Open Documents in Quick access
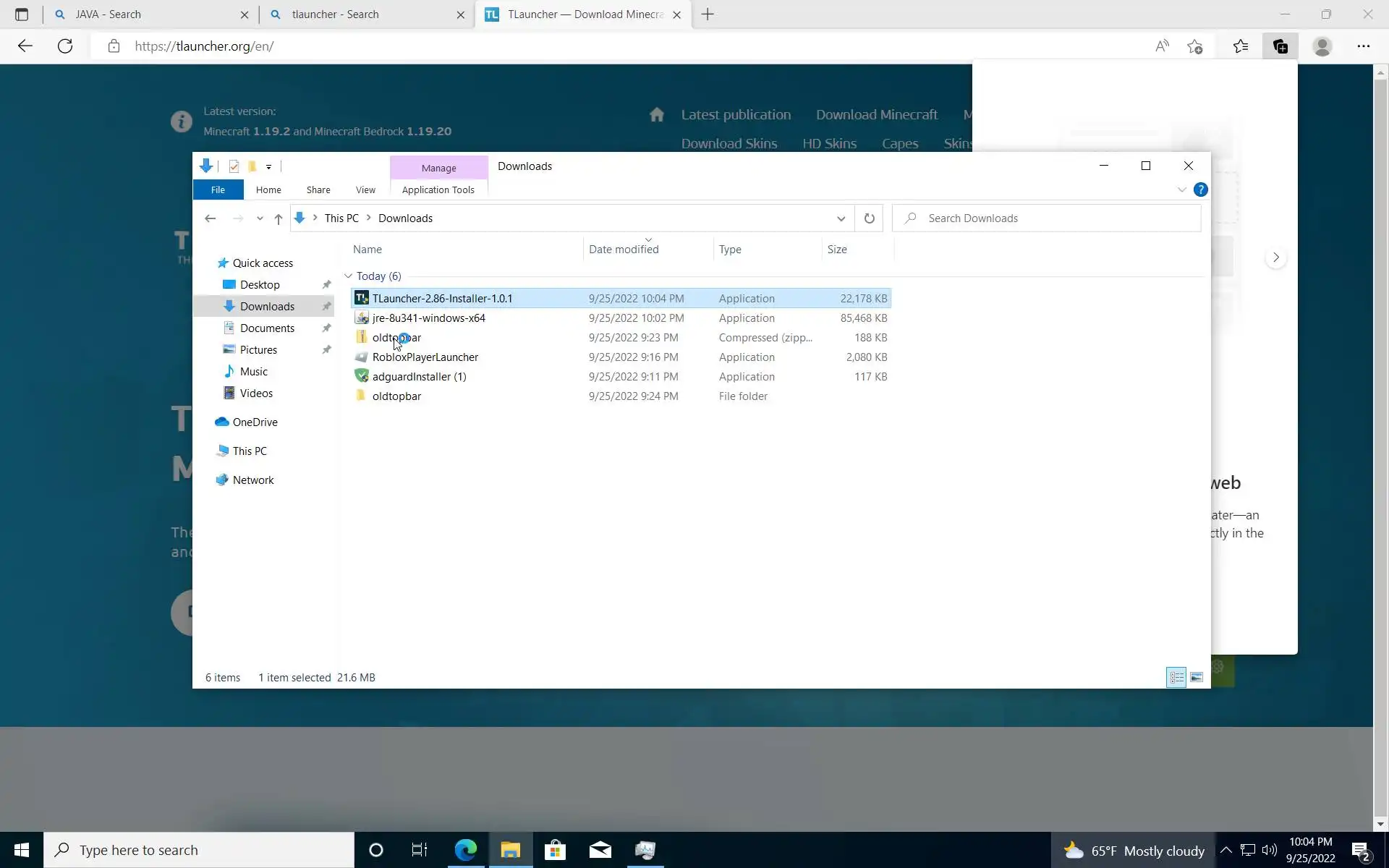1389x868 pixels. [267, 328]
